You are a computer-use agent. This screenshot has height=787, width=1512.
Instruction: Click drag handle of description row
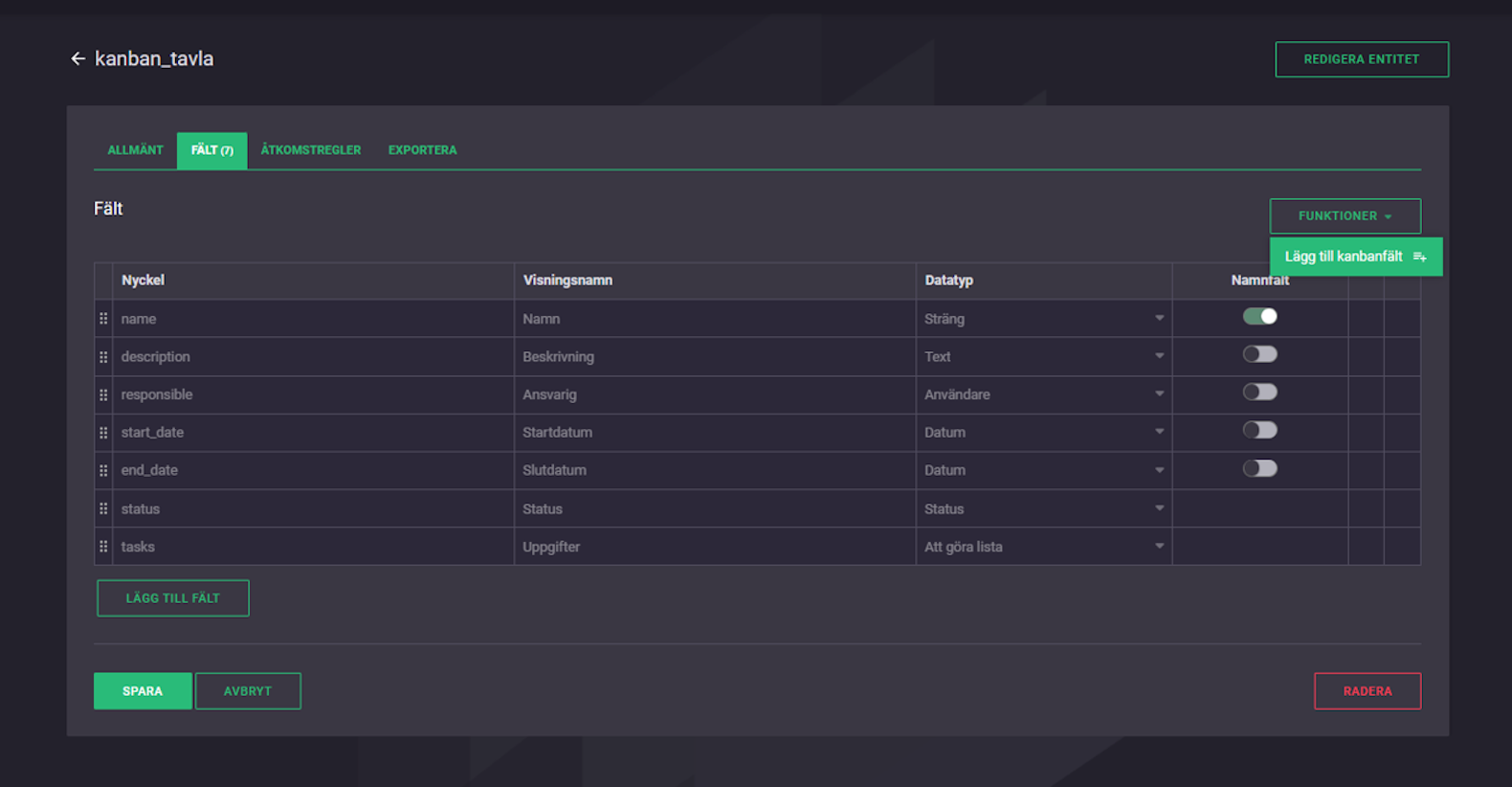(103, 356)
